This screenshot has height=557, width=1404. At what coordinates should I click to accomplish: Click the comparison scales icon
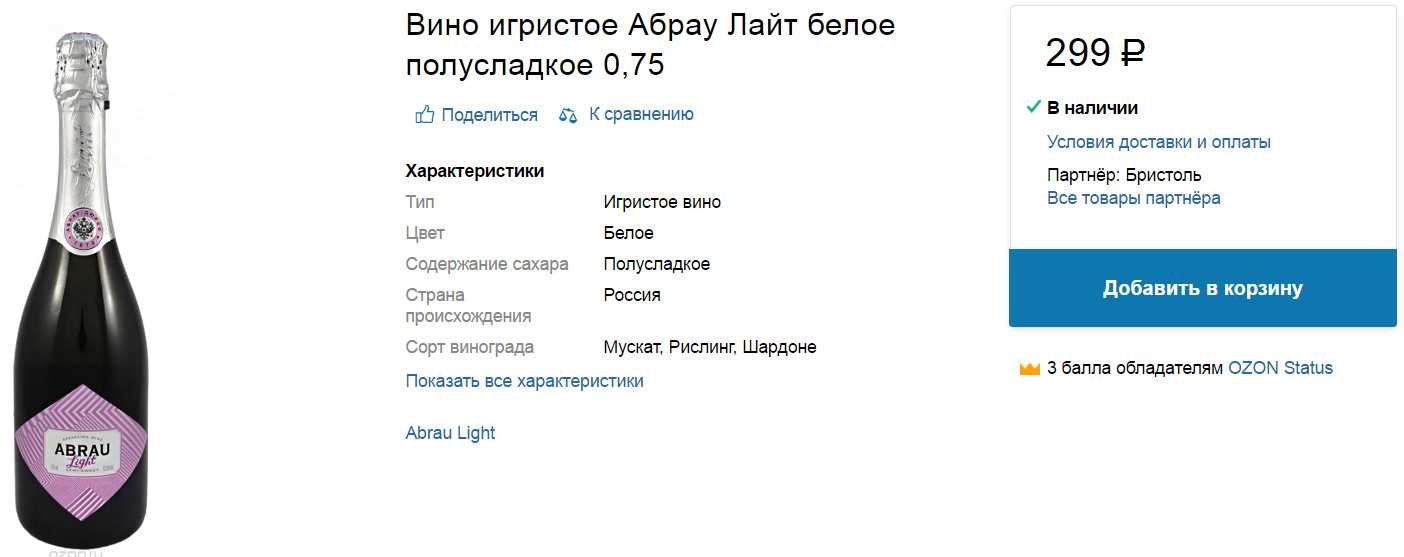click(x=568, y=115)
